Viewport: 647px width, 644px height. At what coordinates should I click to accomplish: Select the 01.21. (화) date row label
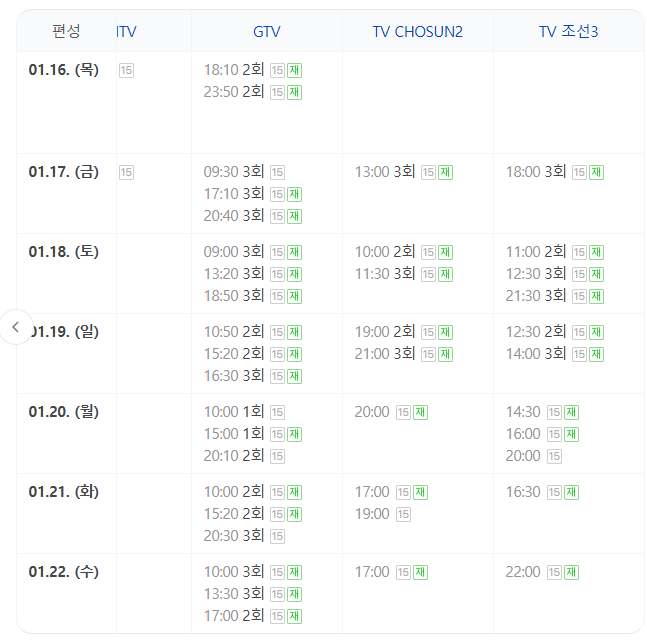[x=64, y=492]
